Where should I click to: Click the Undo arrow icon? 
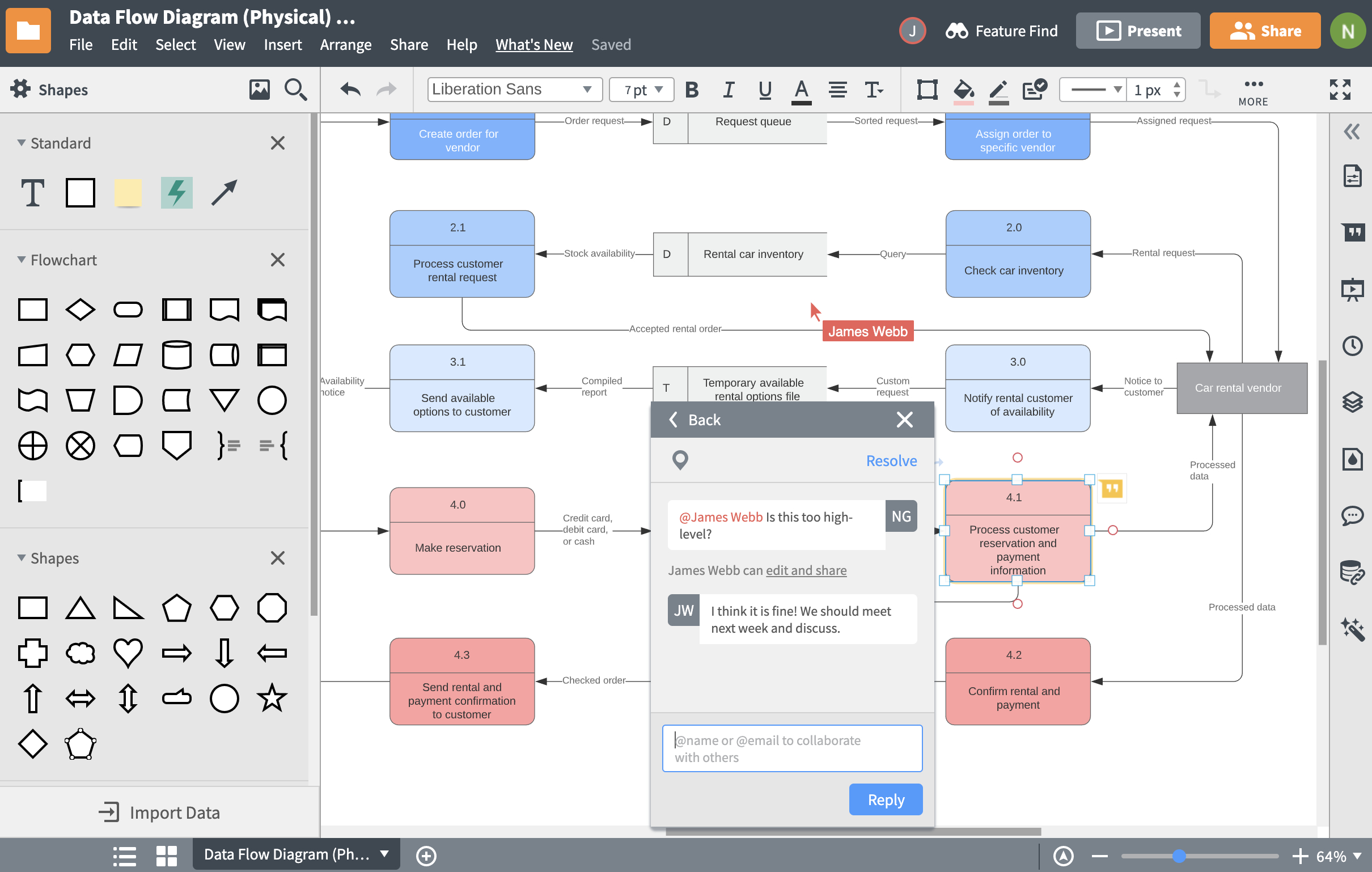349,90
